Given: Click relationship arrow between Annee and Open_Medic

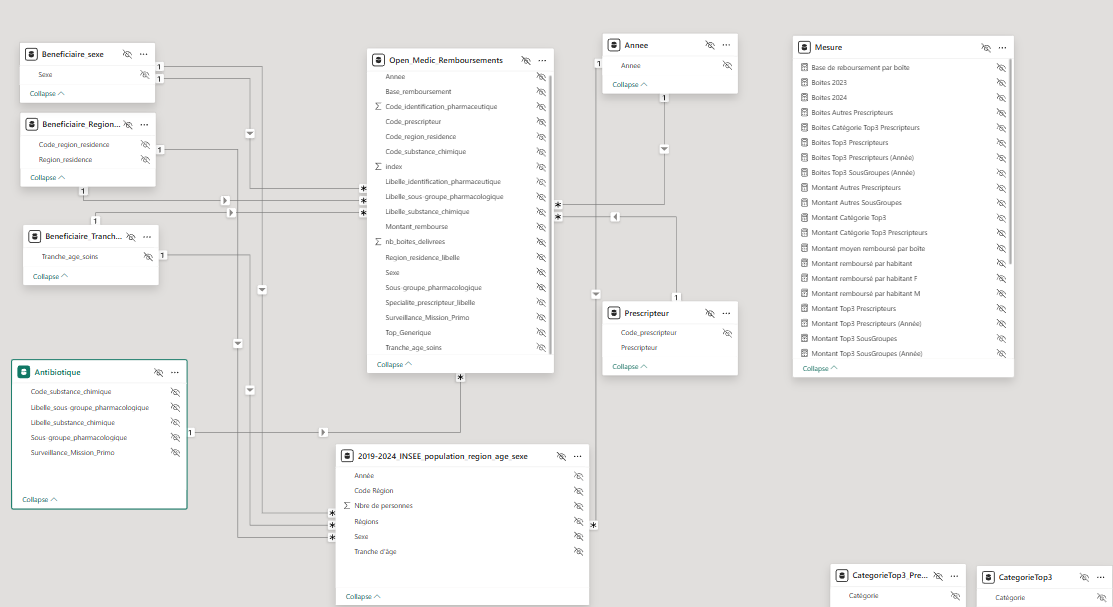Looking at the screenshot, I should click(664, 149).
